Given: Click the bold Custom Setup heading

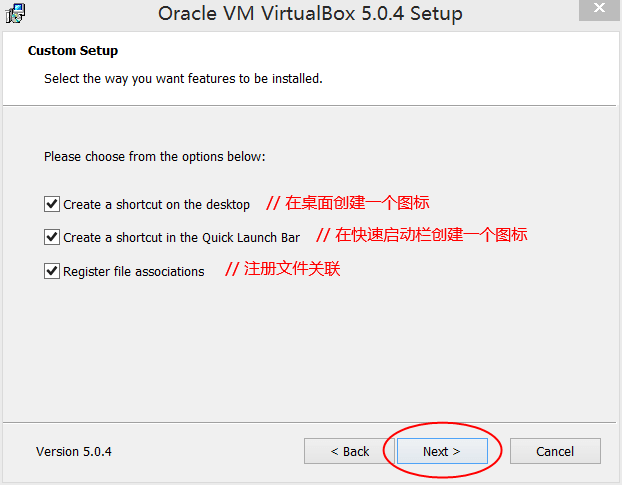Looking at the screenshot, I should pyautogui.click(x=73, y=51).
